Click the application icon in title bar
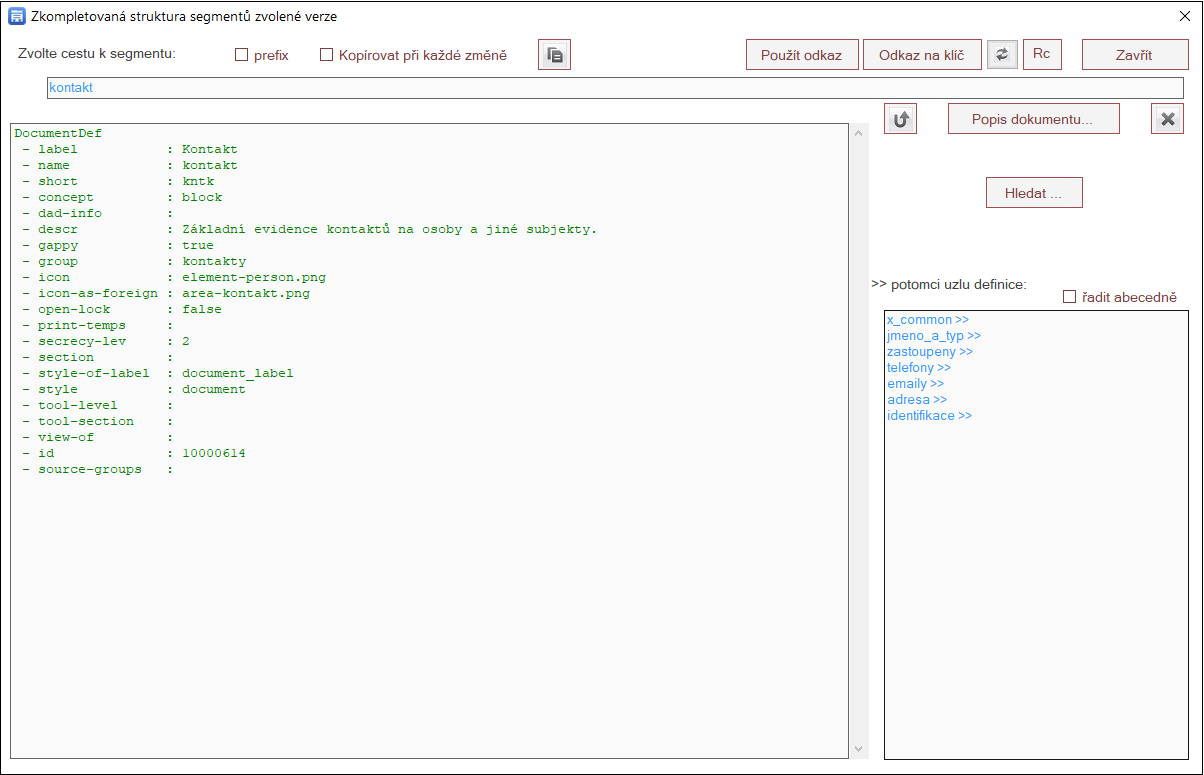This screenshot has height=775, width=1204. click(16, 16)
